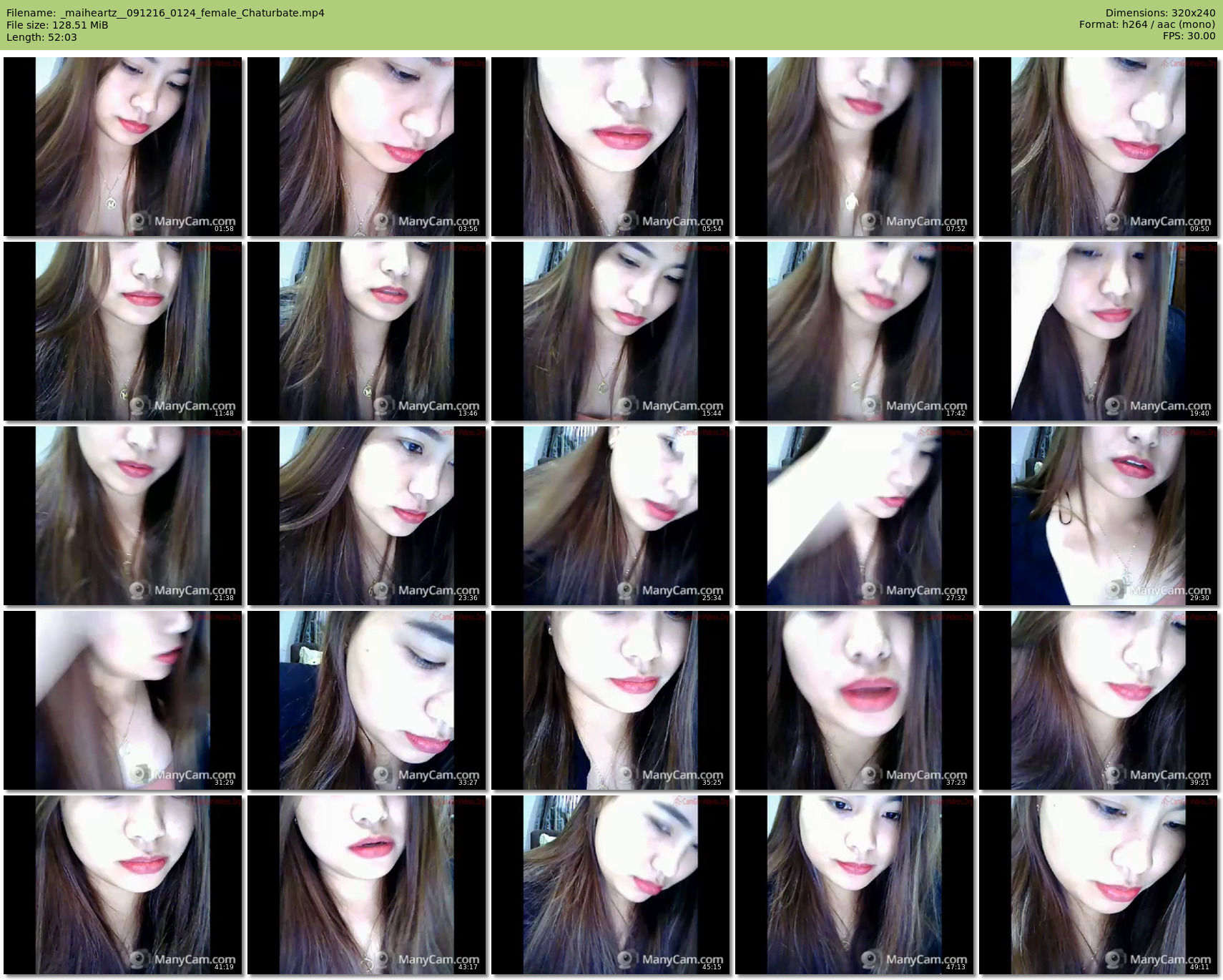Open the thumbnail timestamped 19:40
The width and height of the screenshot is (1223, 980).
tap(1099, 331)
